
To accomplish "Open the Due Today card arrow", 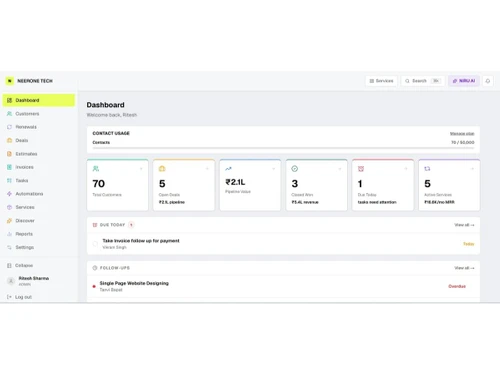I will coord(406,169).
